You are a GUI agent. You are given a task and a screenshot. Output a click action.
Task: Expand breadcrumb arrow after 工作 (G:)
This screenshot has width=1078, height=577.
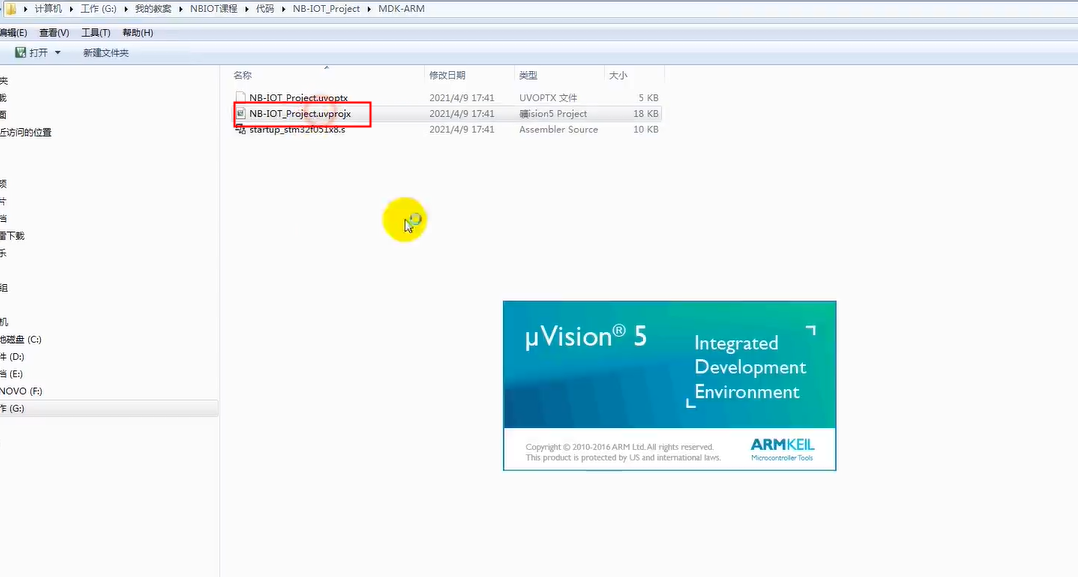[126, 9]
